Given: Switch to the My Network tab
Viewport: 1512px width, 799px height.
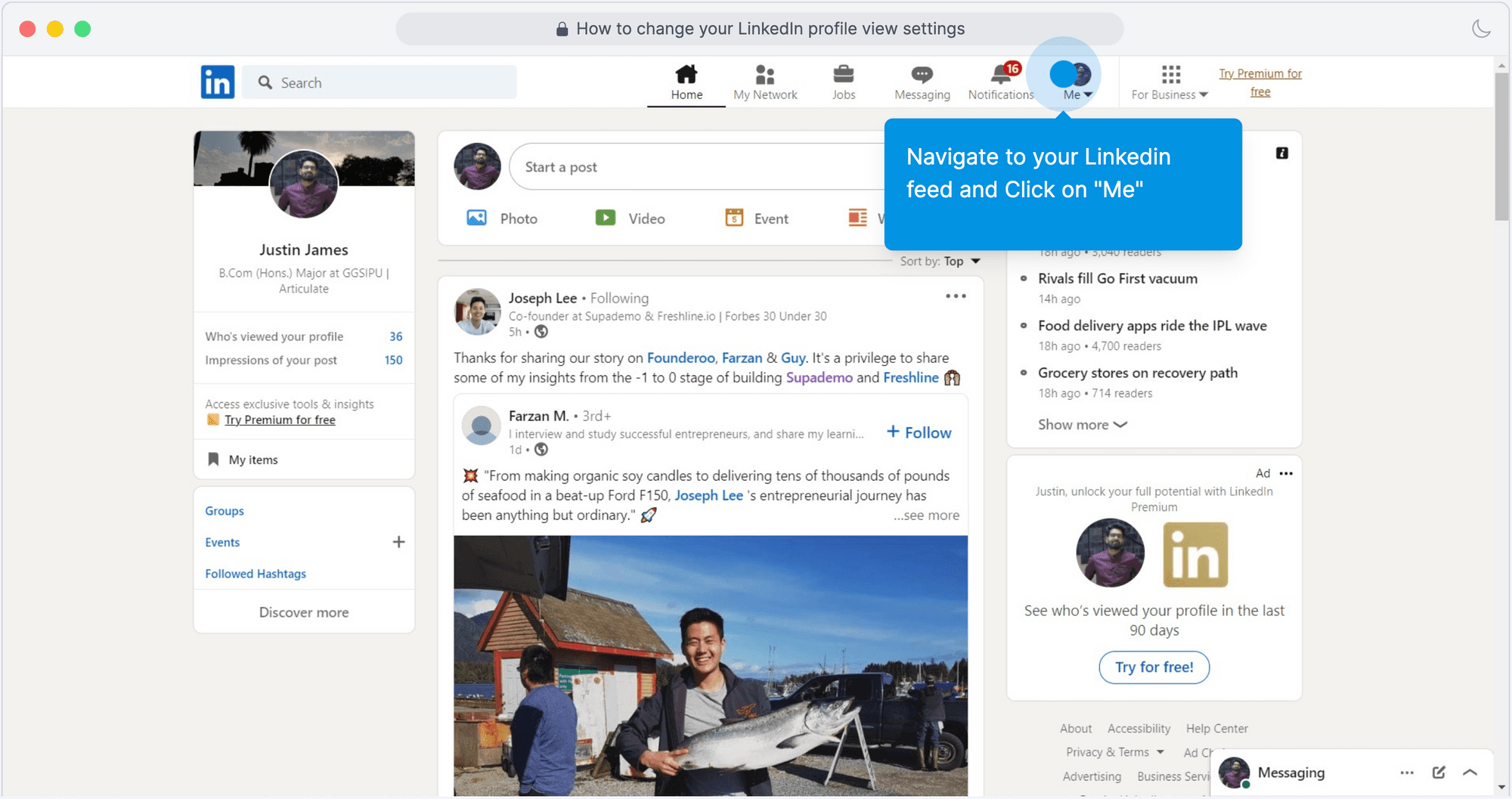Looking at the screenshot, I should pyautogui.click(x=765, y=81).
